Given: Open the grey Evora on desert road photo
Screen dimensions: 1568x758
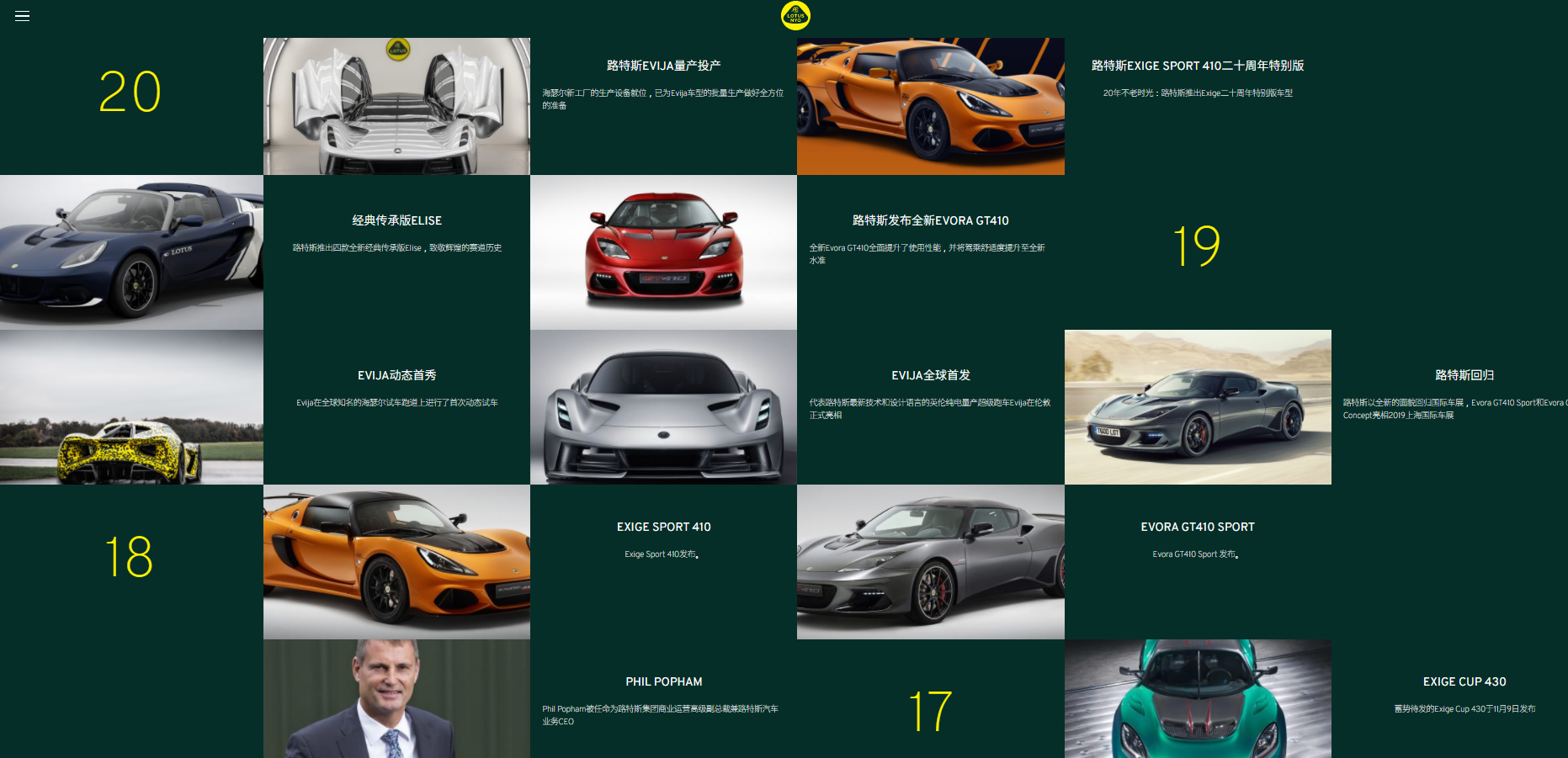Looking at the screenshot, I should click(1197, 407).
